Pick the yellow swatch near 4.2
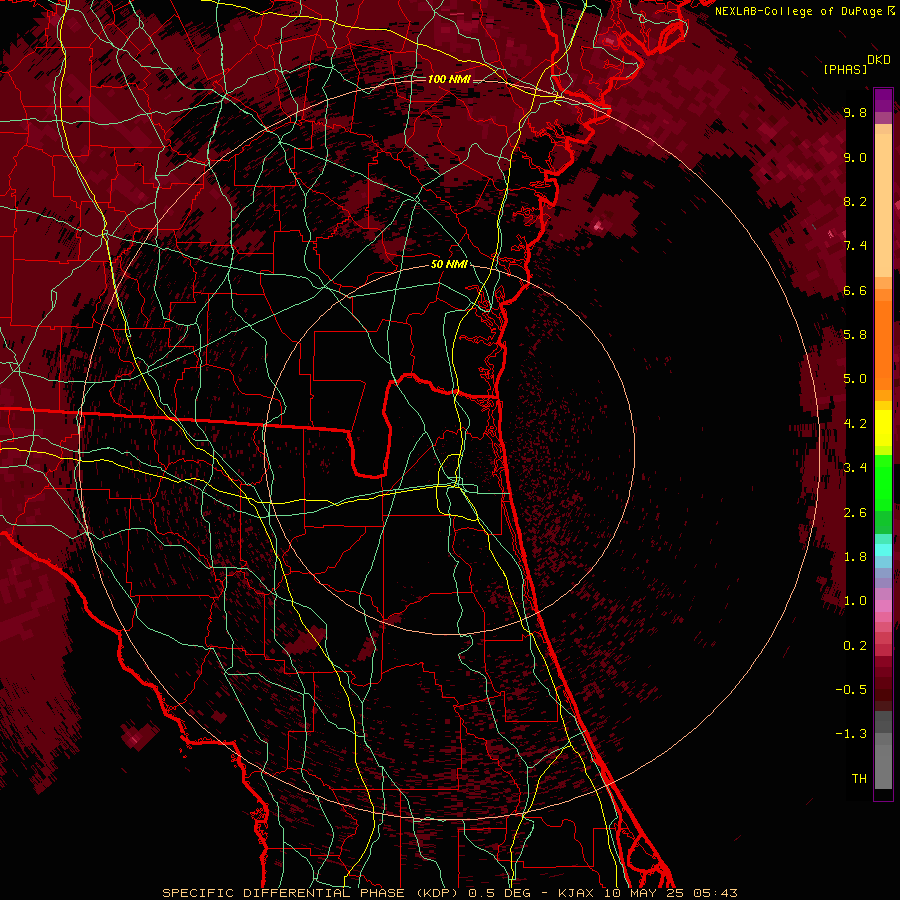Image resolution: width=900 pixels, height=900 pixels. tap(883, 428)
